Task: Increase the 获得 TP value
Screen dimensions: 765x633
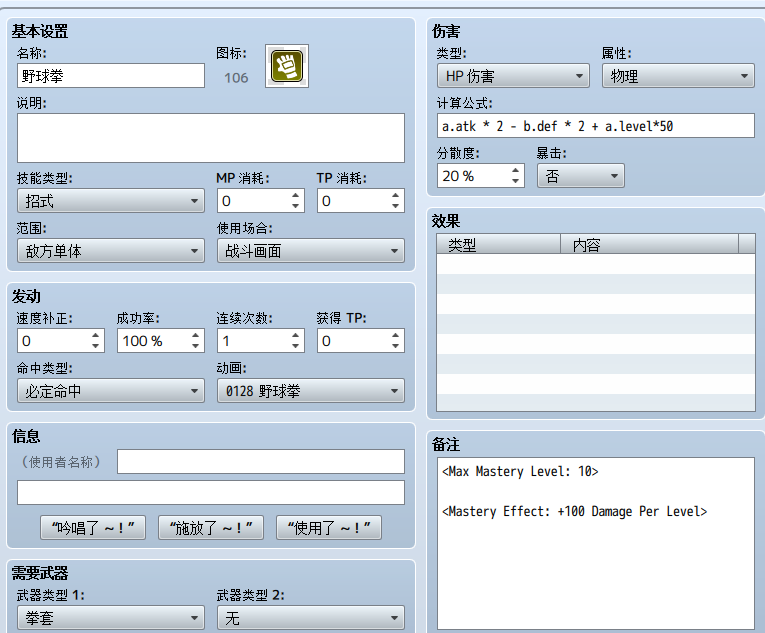Action: (x=395, y=336)
